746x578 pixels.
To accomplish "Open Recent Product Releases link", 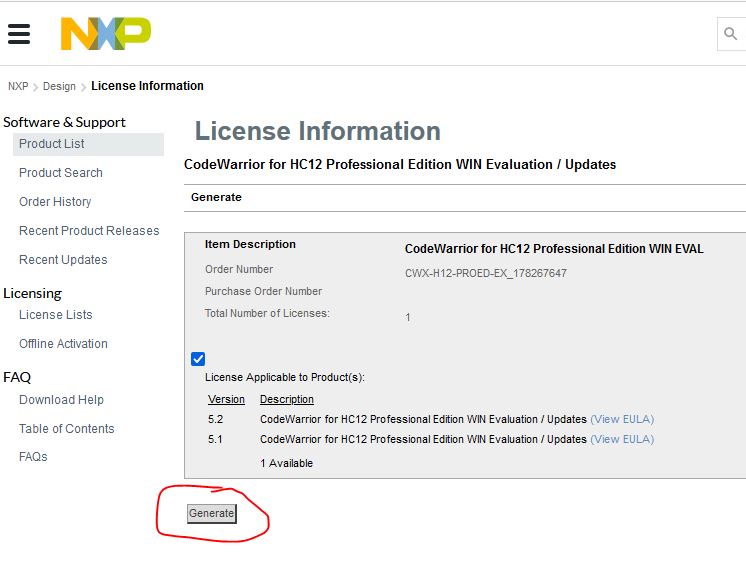I will pos(89,231).
